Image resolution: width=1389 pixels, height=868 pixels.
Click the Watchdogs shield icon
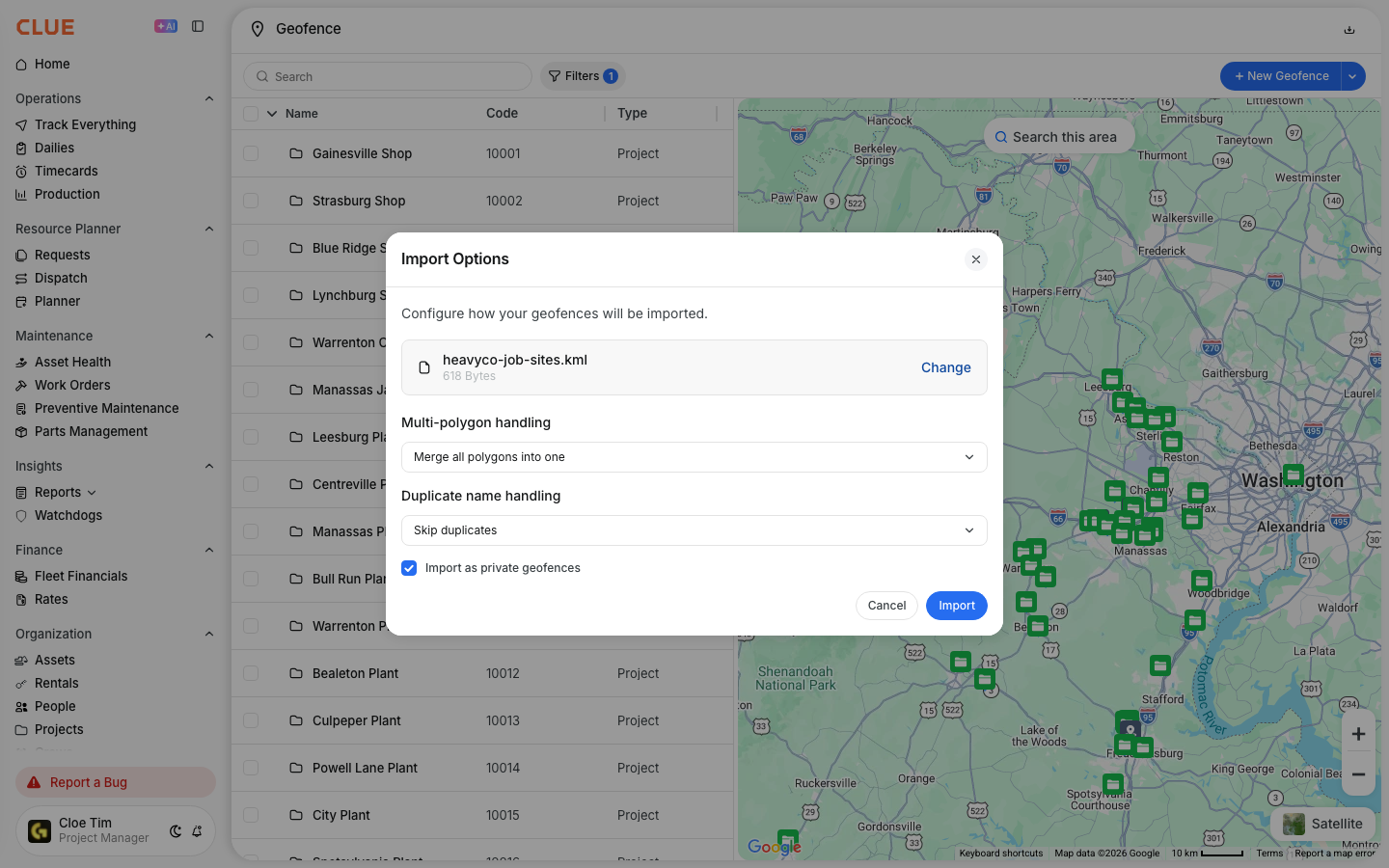(21, 515)
